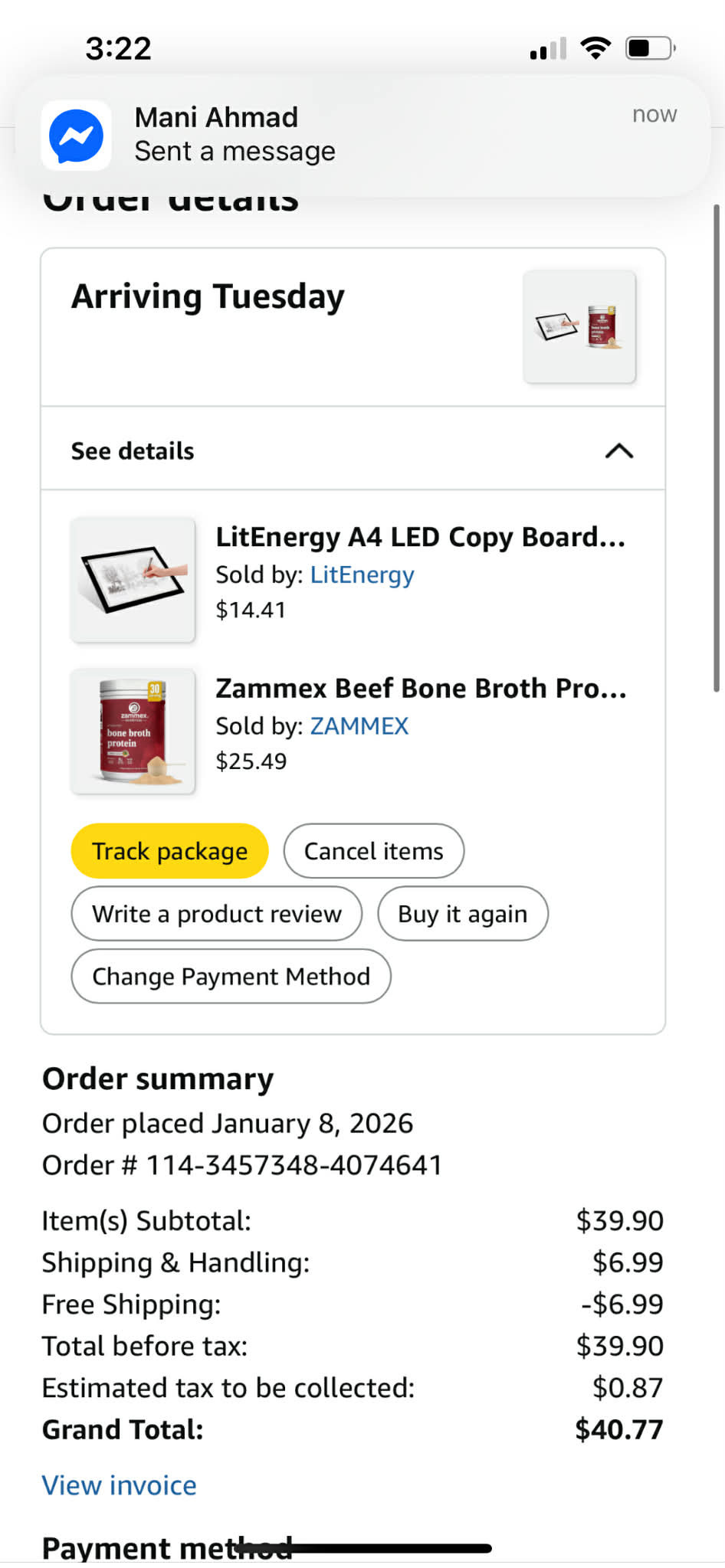Tap the LED Copy Board product image

pyautogui.click(x=133, y=580)
